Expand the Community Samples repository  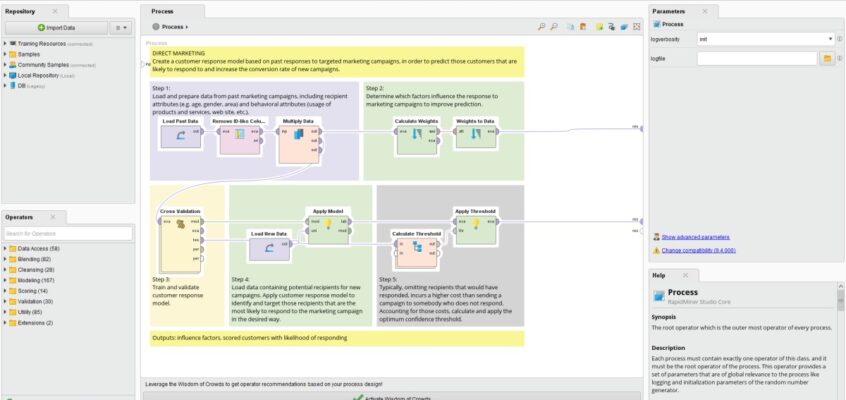(5, 65)
